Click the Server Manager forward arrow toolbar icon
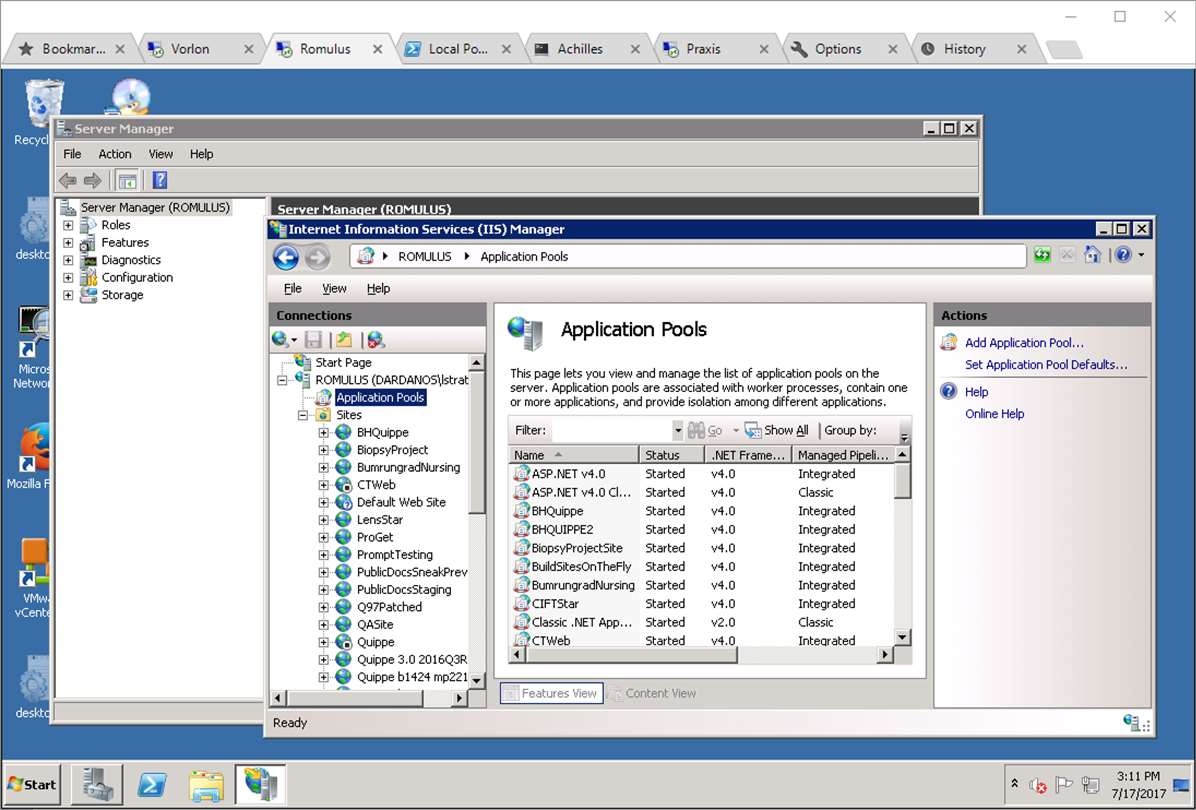Image resolution: width=1196 pixels, height=810 pixels. click(x=92, y=181)
